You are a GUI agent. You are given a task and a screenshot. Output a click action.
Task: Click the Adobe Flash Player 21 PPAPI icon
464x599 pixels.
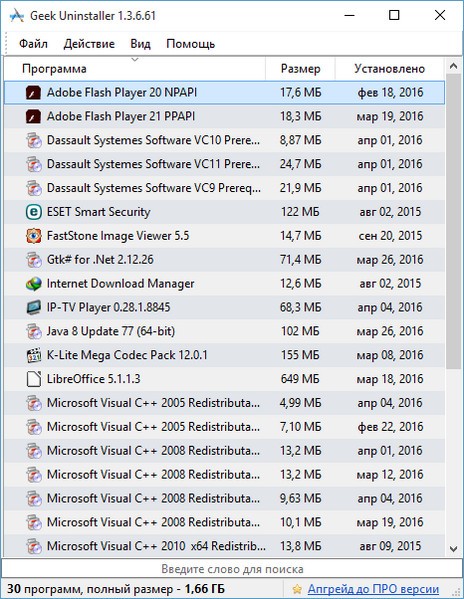[33, 117]
